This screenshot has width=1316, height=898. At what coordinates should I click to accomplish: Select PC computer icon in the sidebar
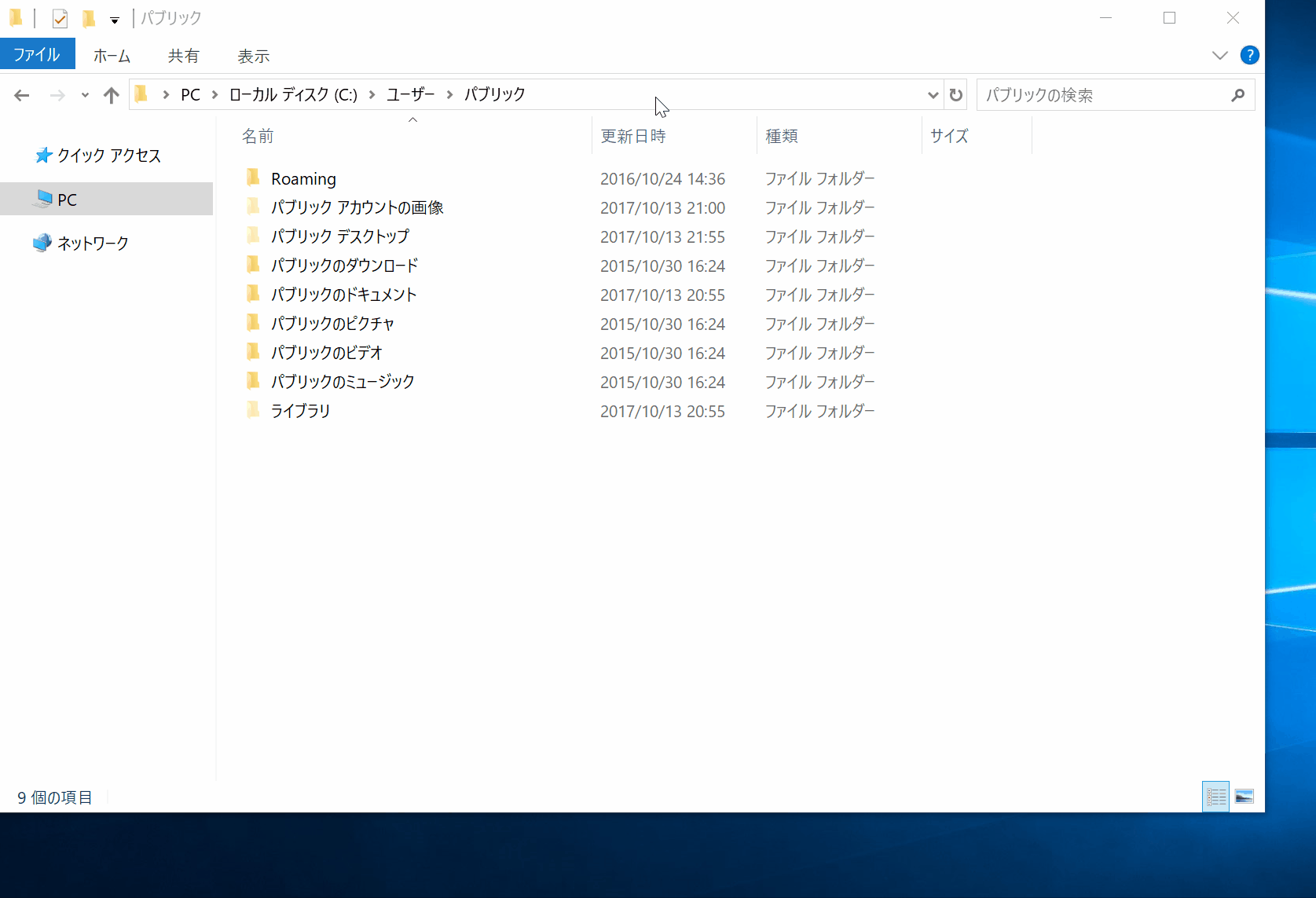pyautogui.click(x=42, y=199)
